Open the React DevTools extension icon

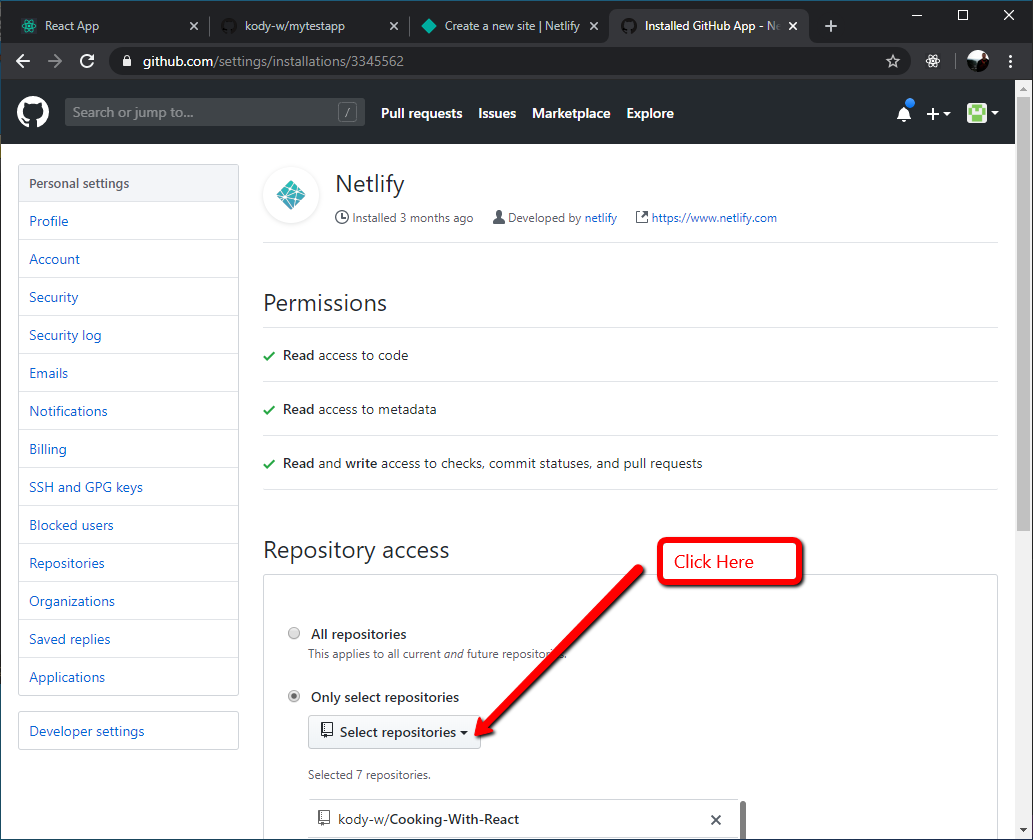click(x=933, y=61)
